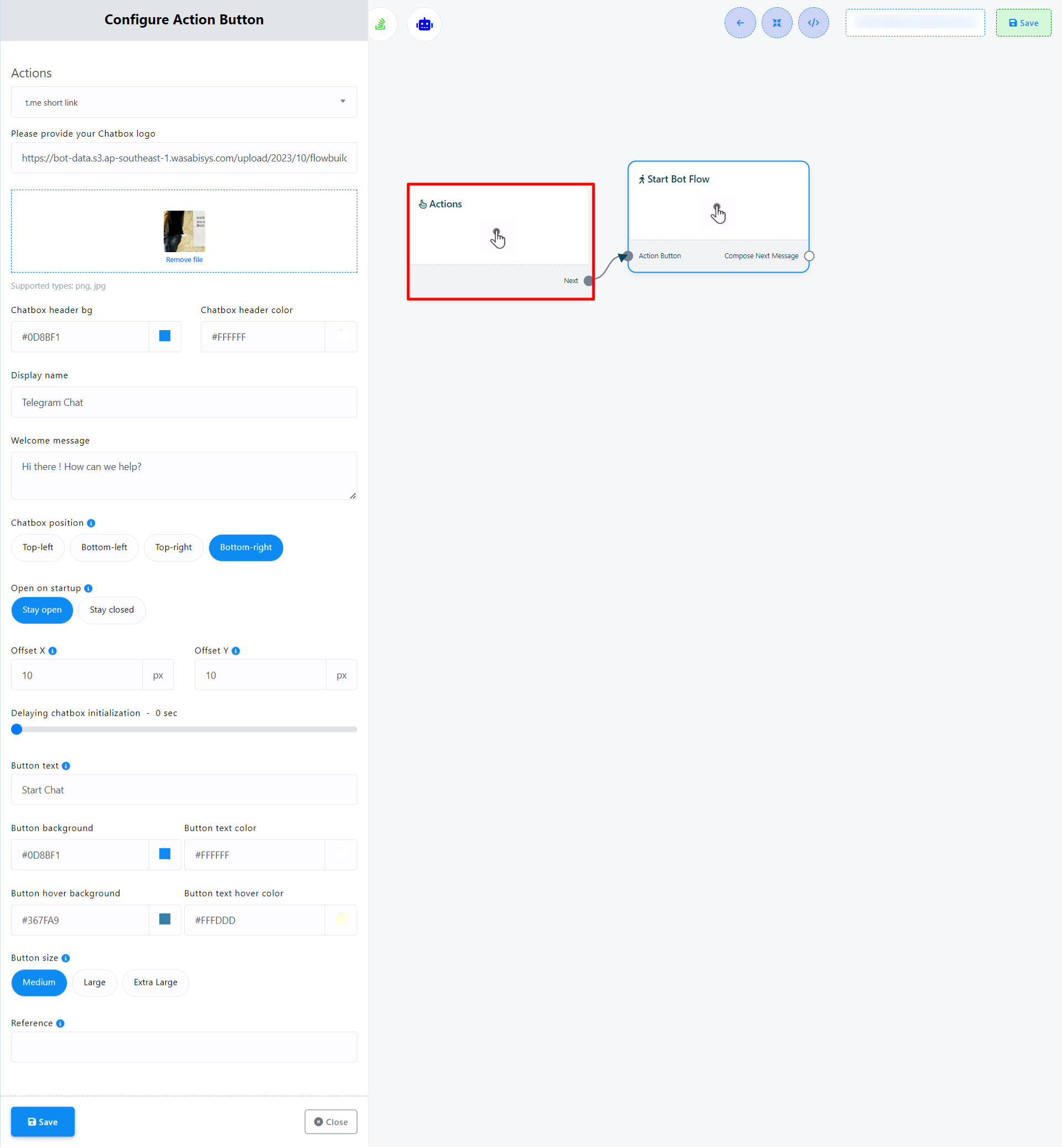Choose Stay closed on startup
The width and height of the screenshot is (1062, 1148).
[112, 609]
